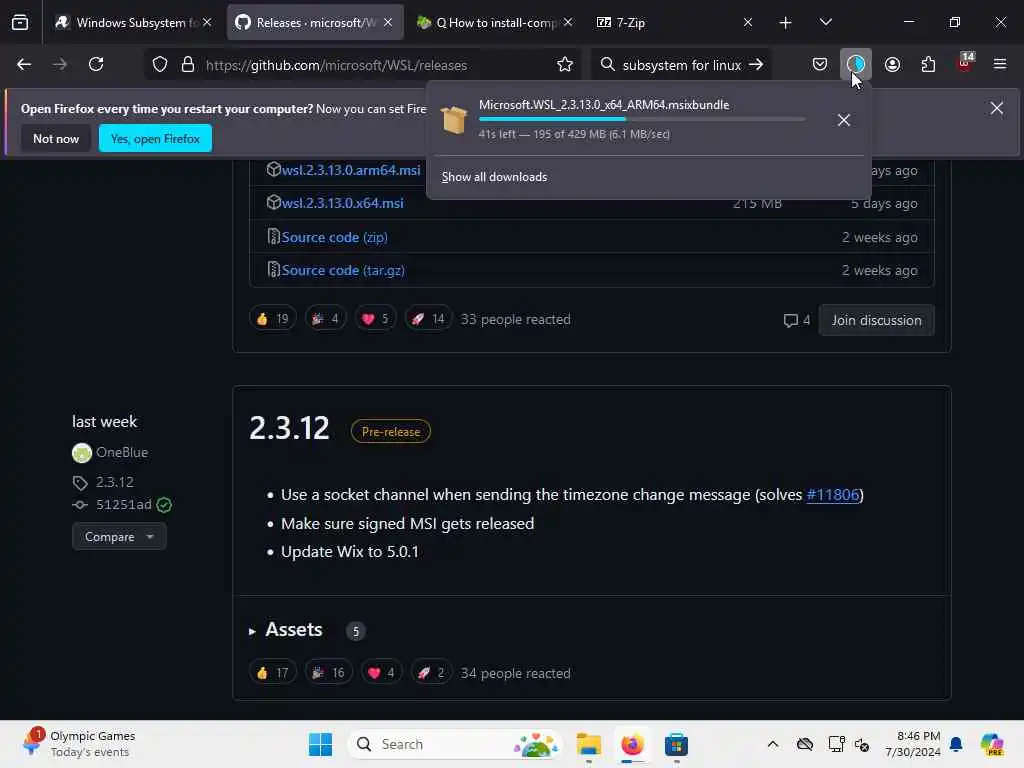Open 2.3.12 release title
This screenshot has width=1024, height=768.
tap(289, 428)
